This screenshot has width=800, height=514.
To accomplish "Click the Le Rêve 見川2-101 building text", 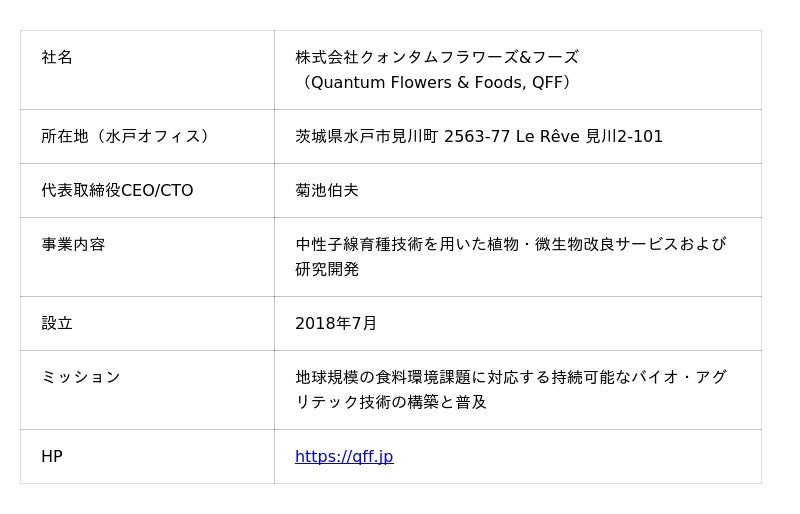I will click(589, 137).
